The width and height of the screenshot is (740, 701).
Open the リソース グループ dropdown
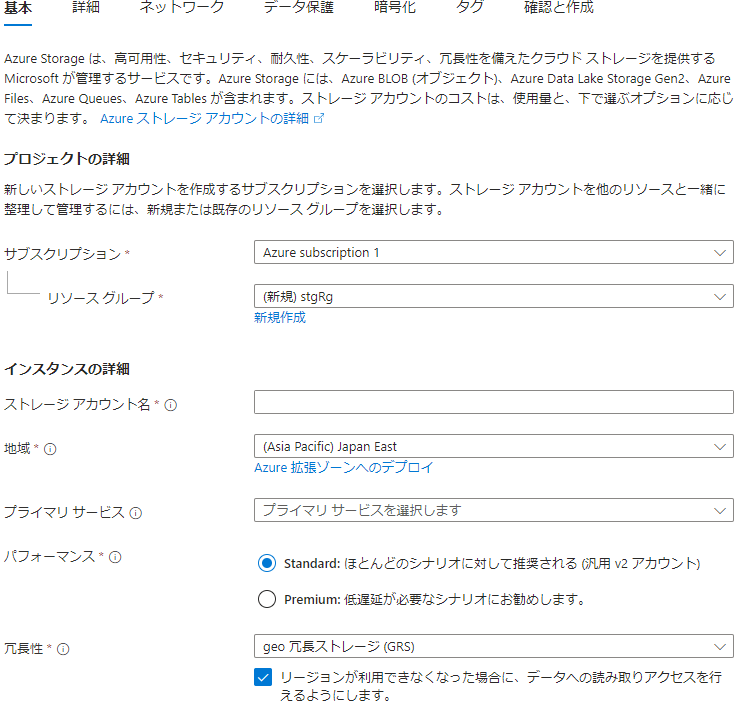[494, 296]
